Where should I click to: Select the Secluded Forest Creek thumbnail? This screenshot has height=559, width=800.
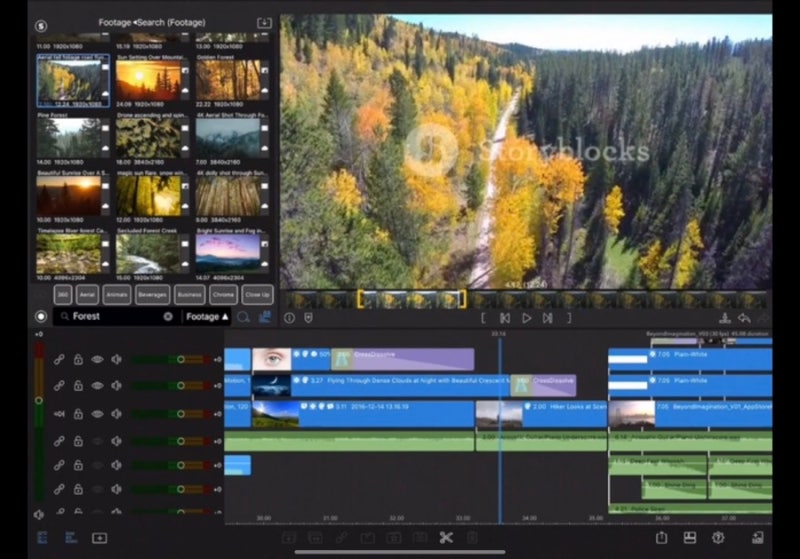tap(148, 254)
